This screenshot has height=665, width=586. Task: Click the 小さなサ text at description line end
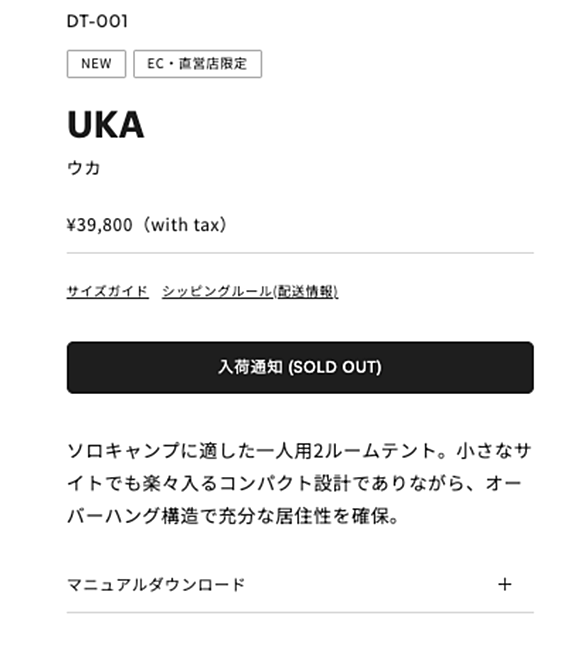(x=494, y=450)
